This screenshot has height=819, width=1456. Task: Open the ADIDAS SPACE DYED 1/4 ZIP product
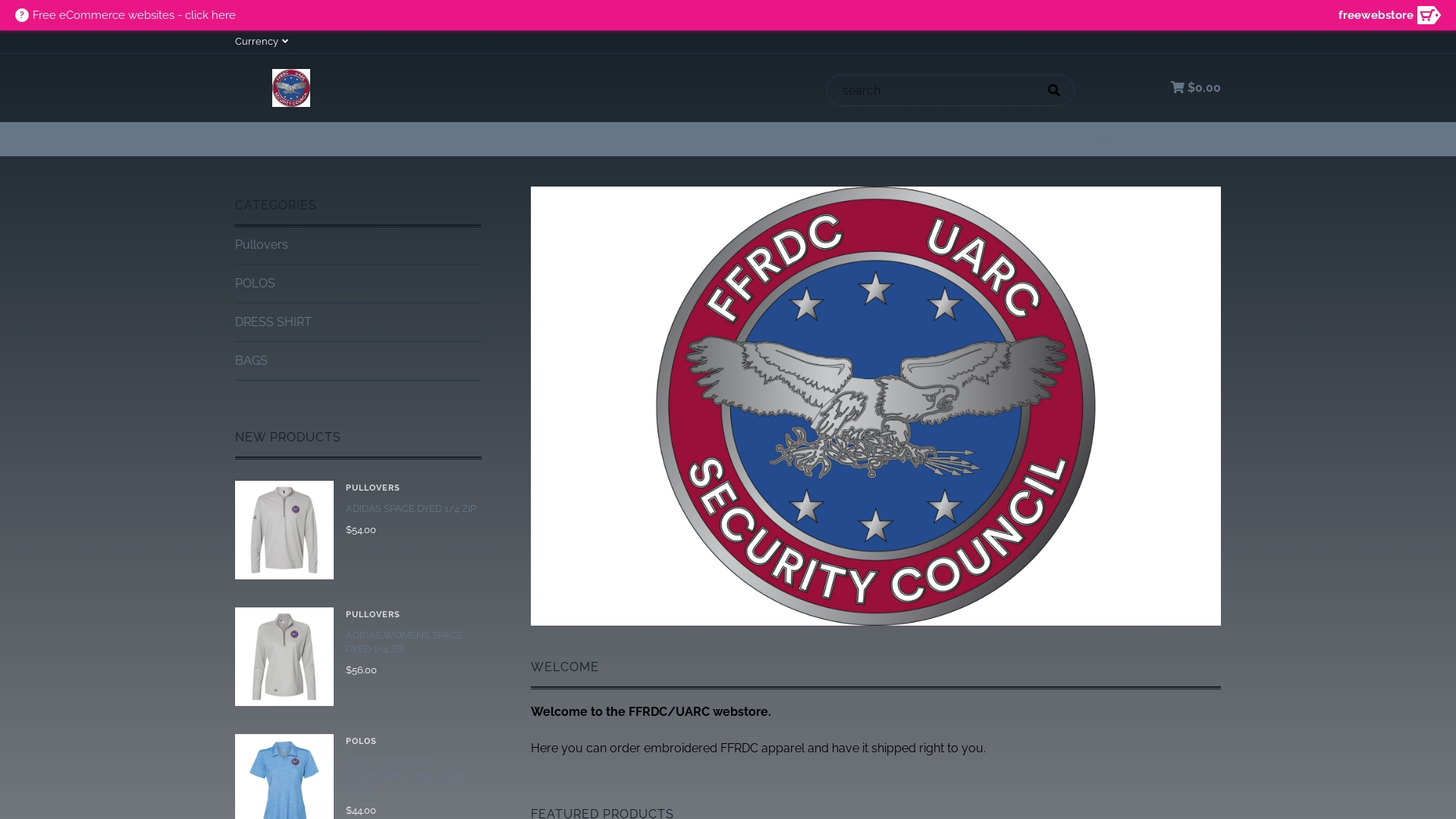410,508
